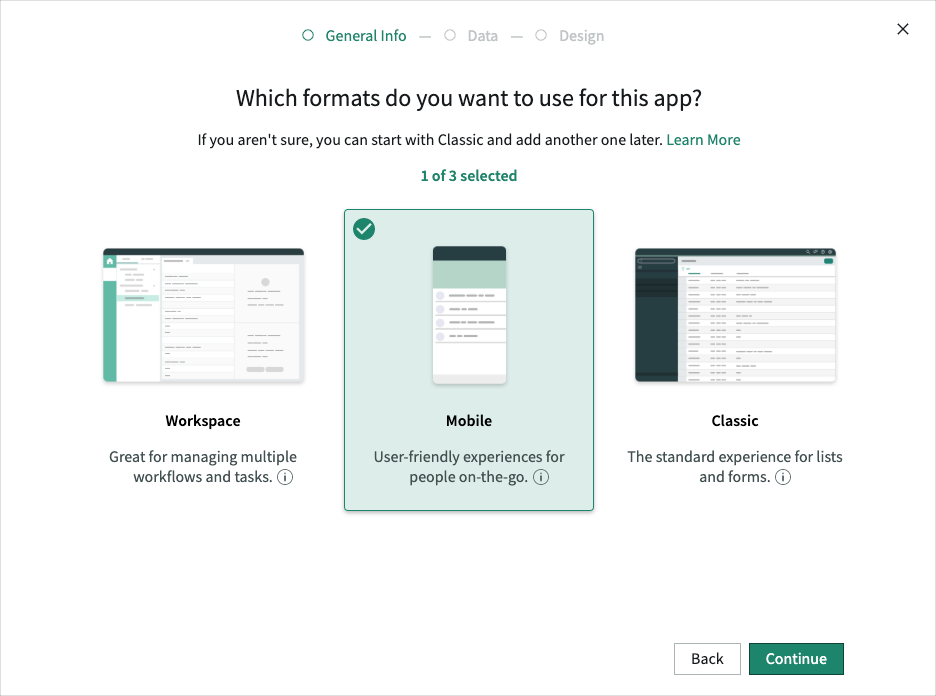This screenshot has width=936, height=696.
Task: Open the Mobile info tooltip
Action: (x=541, y=478)
